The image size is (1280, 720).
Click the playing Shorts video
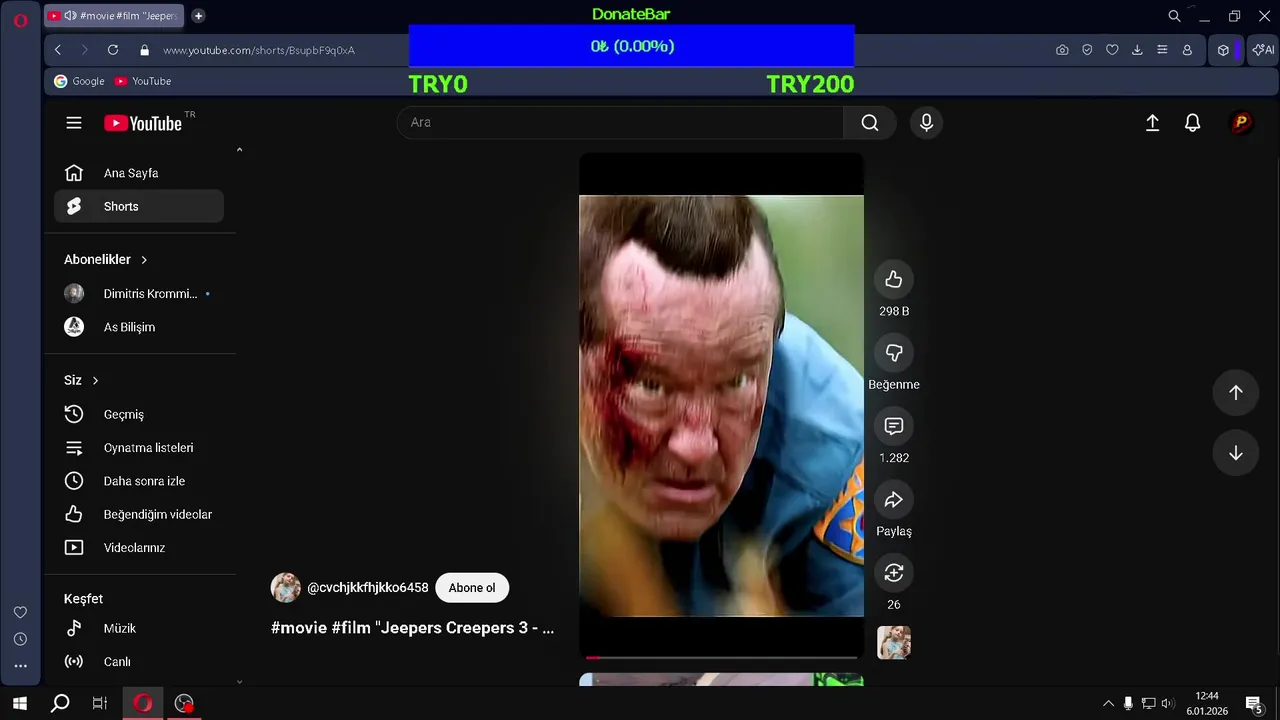pos(721,406)
